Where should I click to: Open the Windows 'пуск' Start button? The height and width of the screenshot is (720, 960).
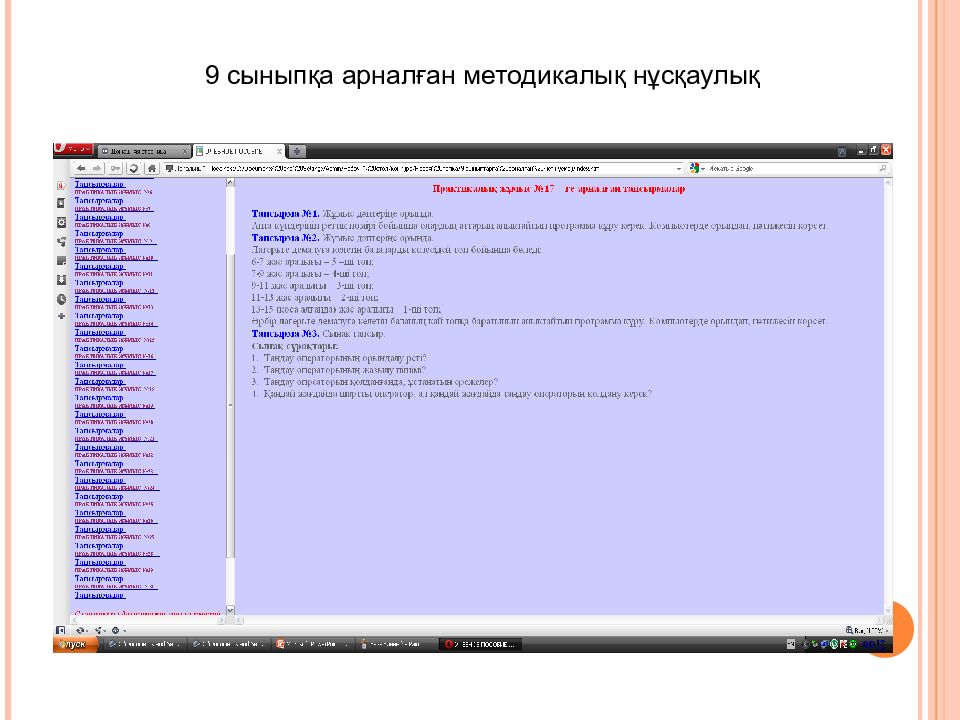click(75, 644)
